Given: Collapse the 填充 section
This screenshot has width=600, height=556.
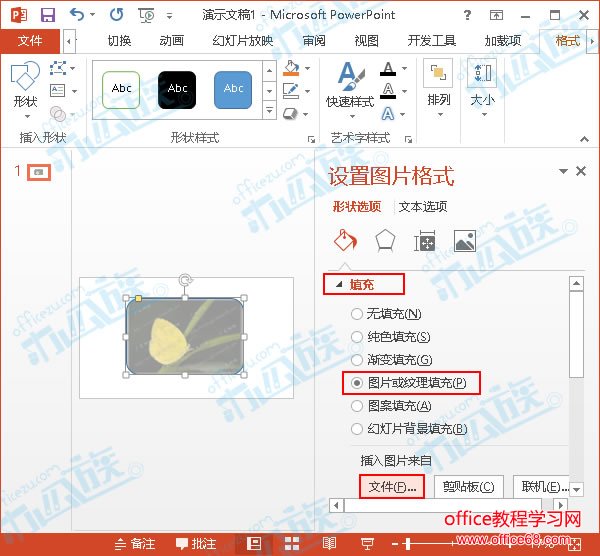Looking at the screenshot, I should [339, 284].
